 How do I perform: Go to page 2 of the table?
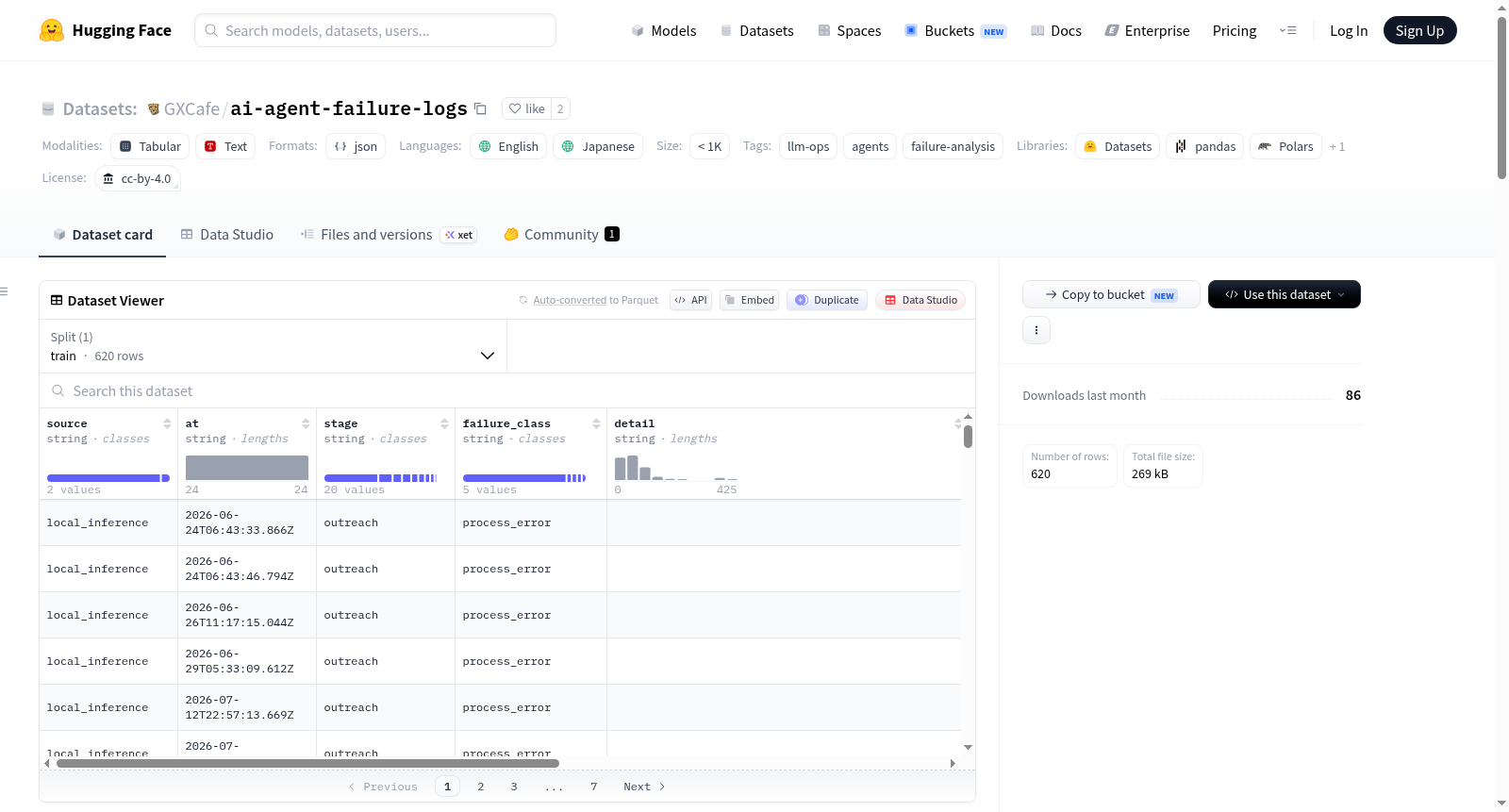pyautogui.click(x=481, y=787)
